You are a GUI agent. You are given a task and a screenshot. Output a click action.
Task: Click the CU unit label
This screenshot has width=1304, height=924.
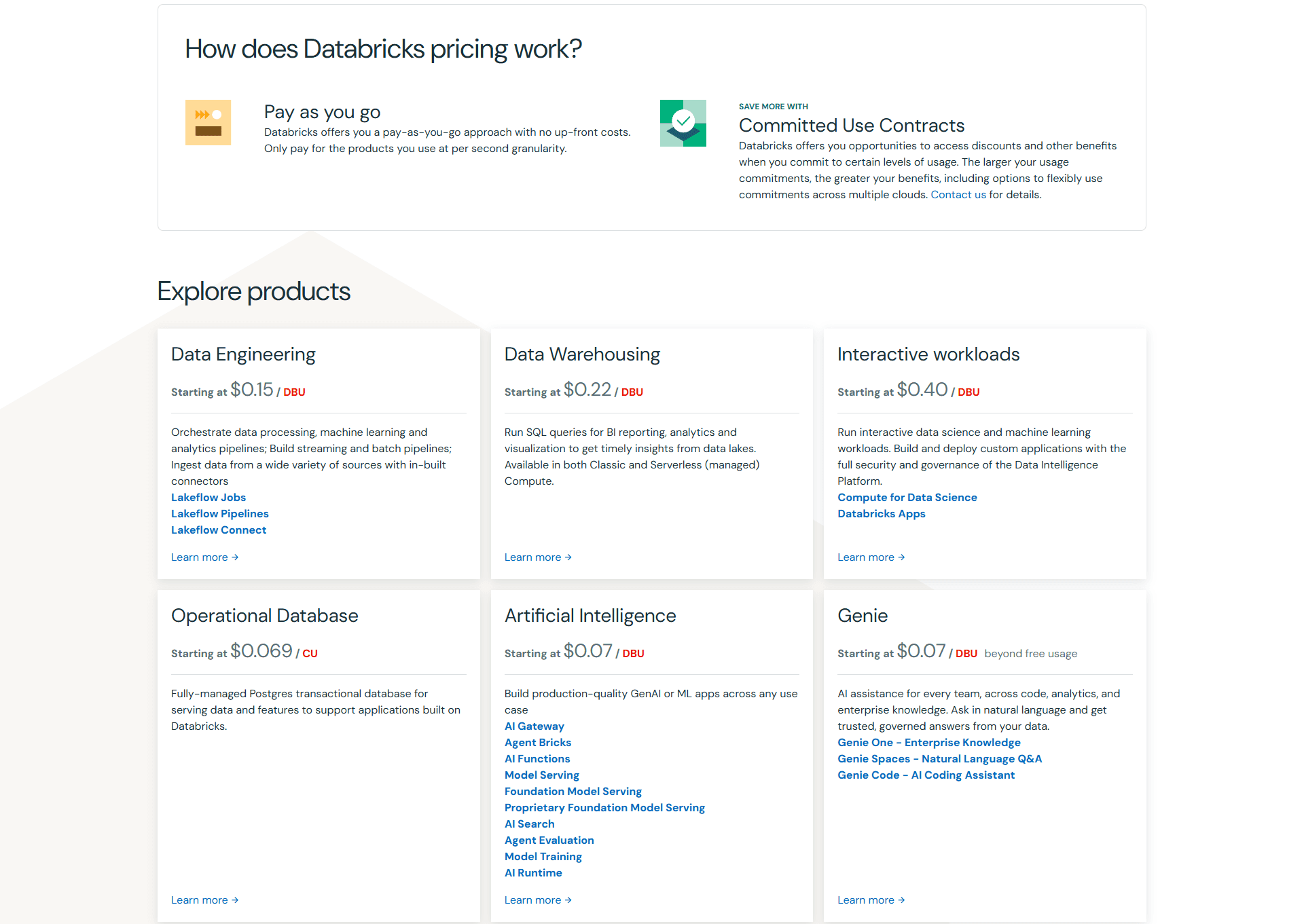pos(310,654)
